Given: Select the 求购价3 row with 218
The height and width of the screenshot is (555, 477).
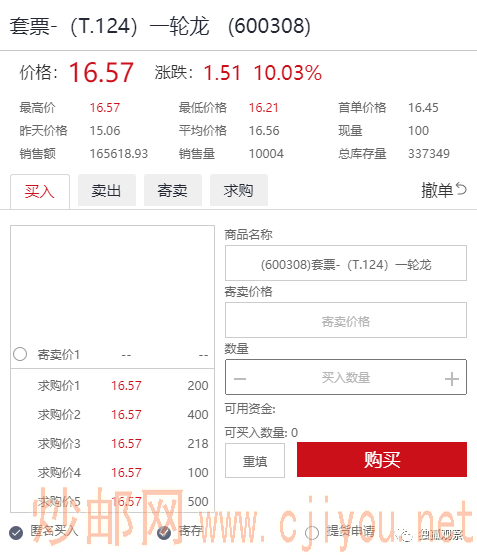Looking at the screenshot, I should 113,444.
